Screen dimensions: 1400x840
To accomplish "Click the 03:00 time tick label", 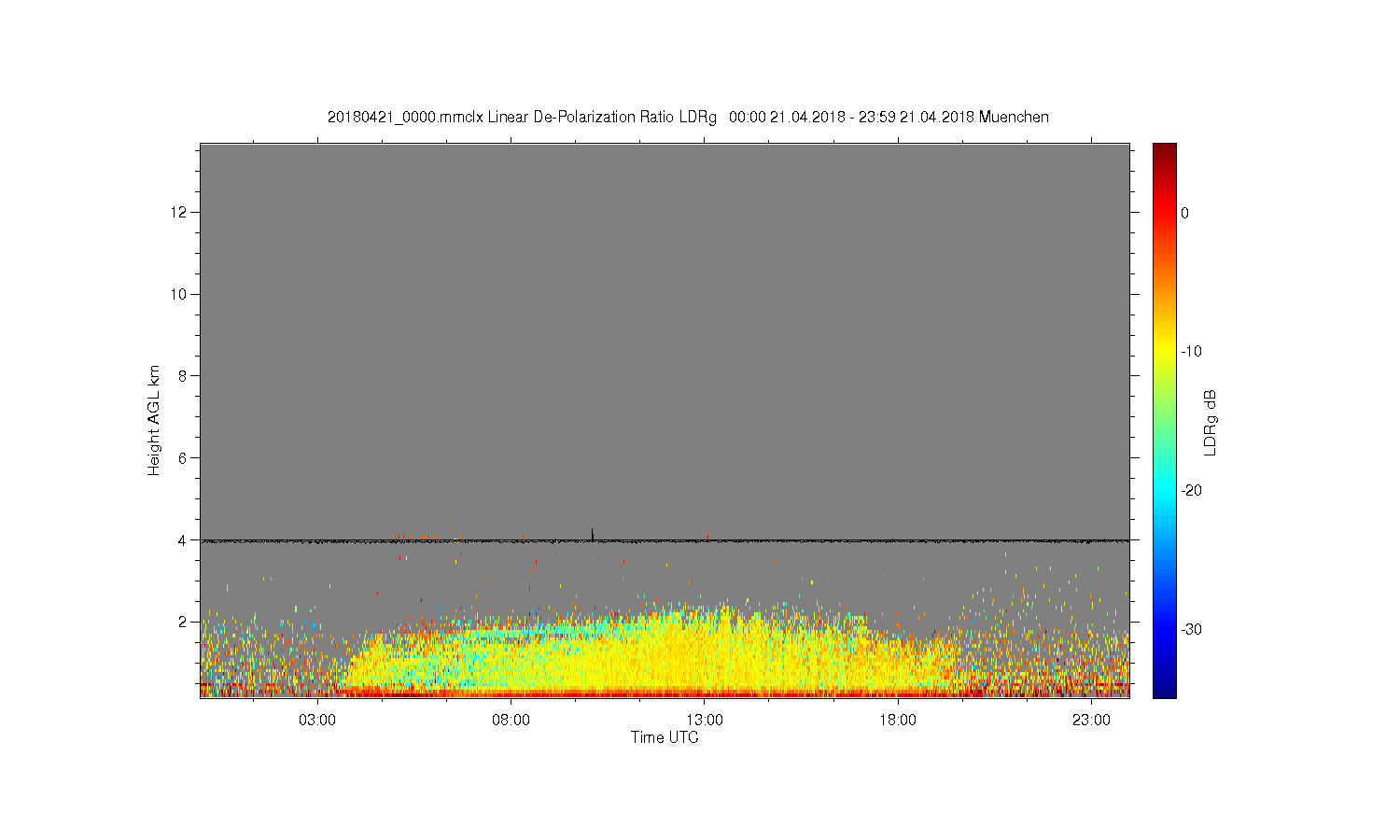I will click(317, 721).
